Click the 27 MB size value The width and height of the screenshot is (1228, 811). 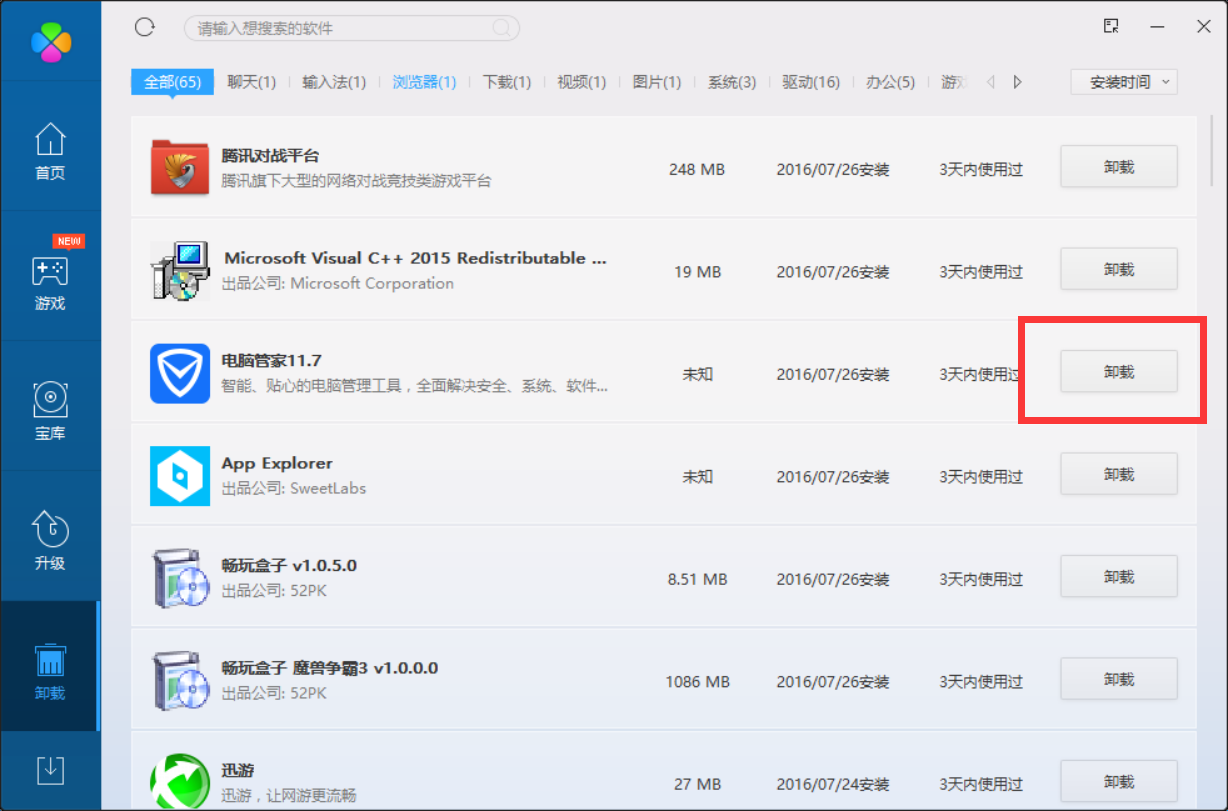[697, 784]
